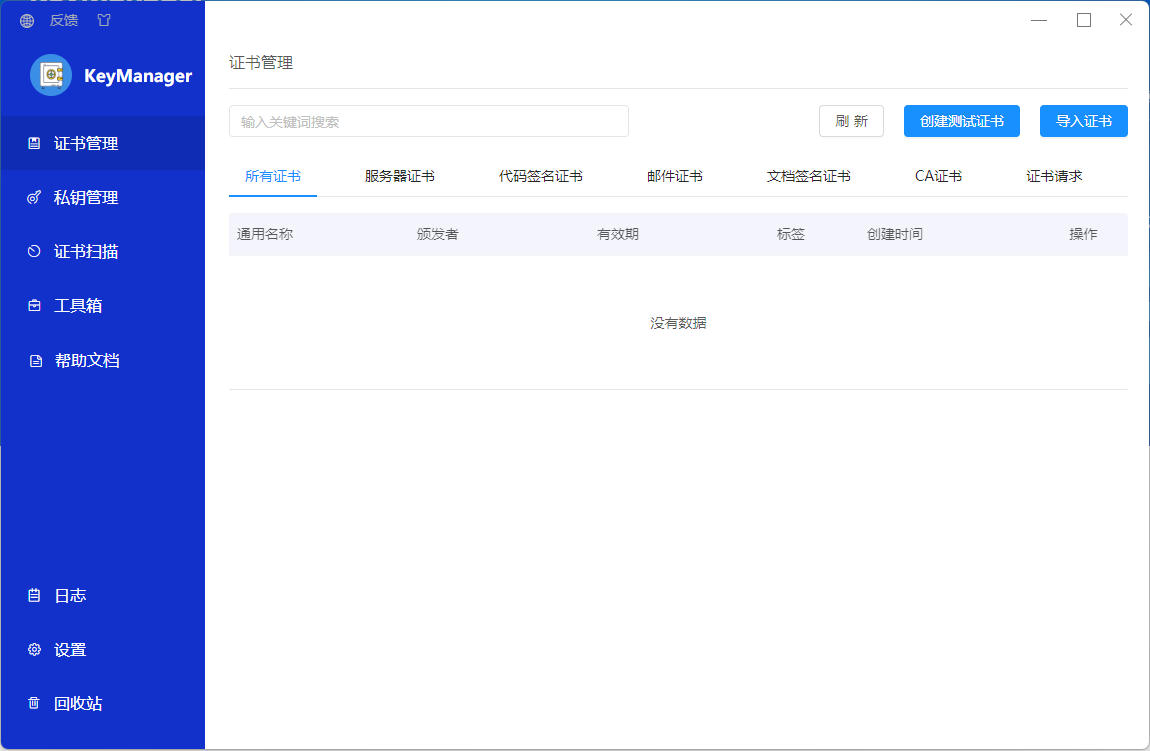This screenshot has height=751, width=1150.
Task: Create a test certificate via 创建测试证书
Action: coord(961,120)
